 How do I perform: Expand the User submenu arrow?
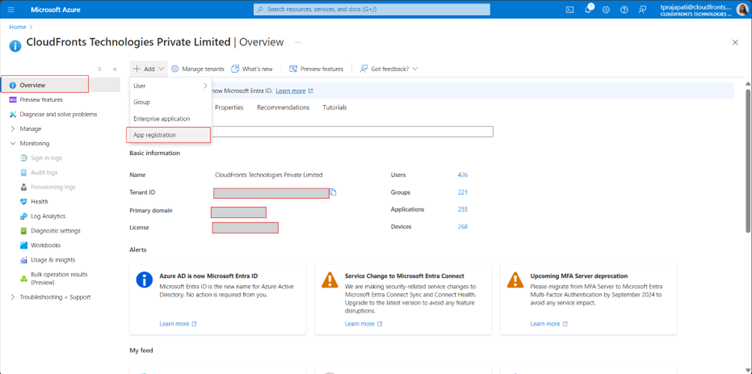pos(205,86)
